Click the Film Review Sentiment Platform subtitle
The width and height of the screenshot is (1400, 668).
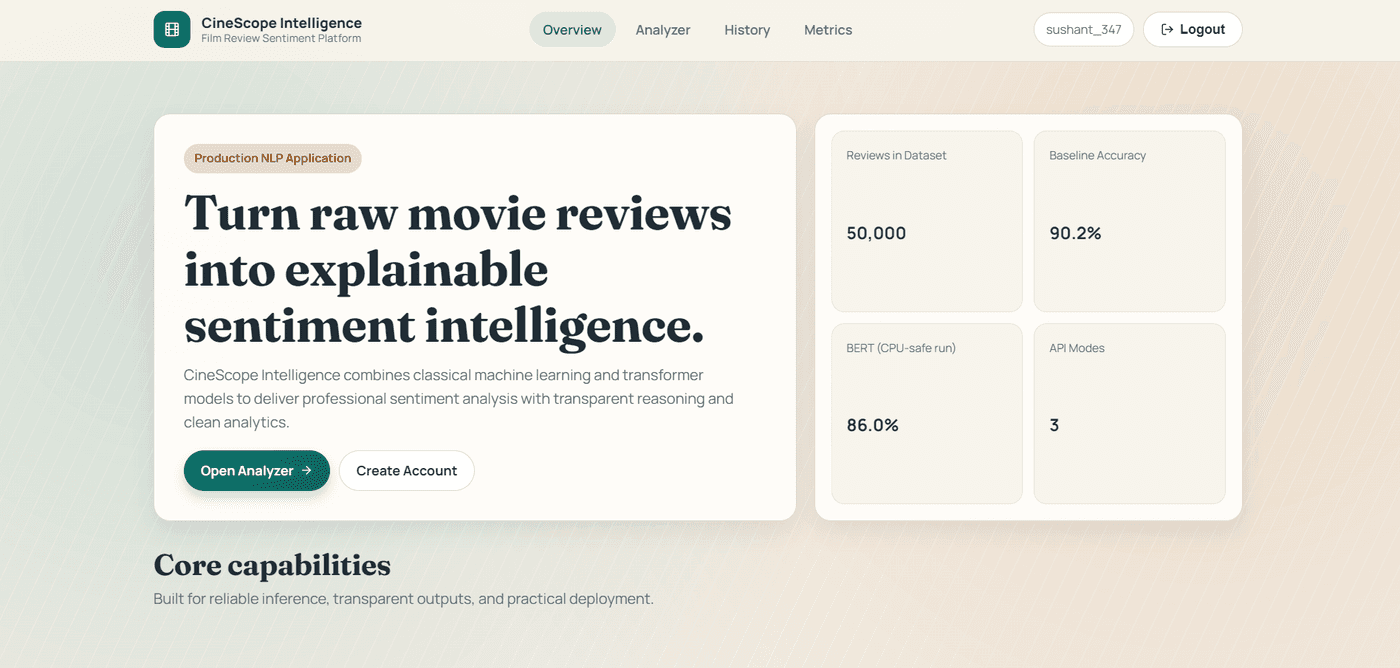pyautogui.click(x=281, y=39)
